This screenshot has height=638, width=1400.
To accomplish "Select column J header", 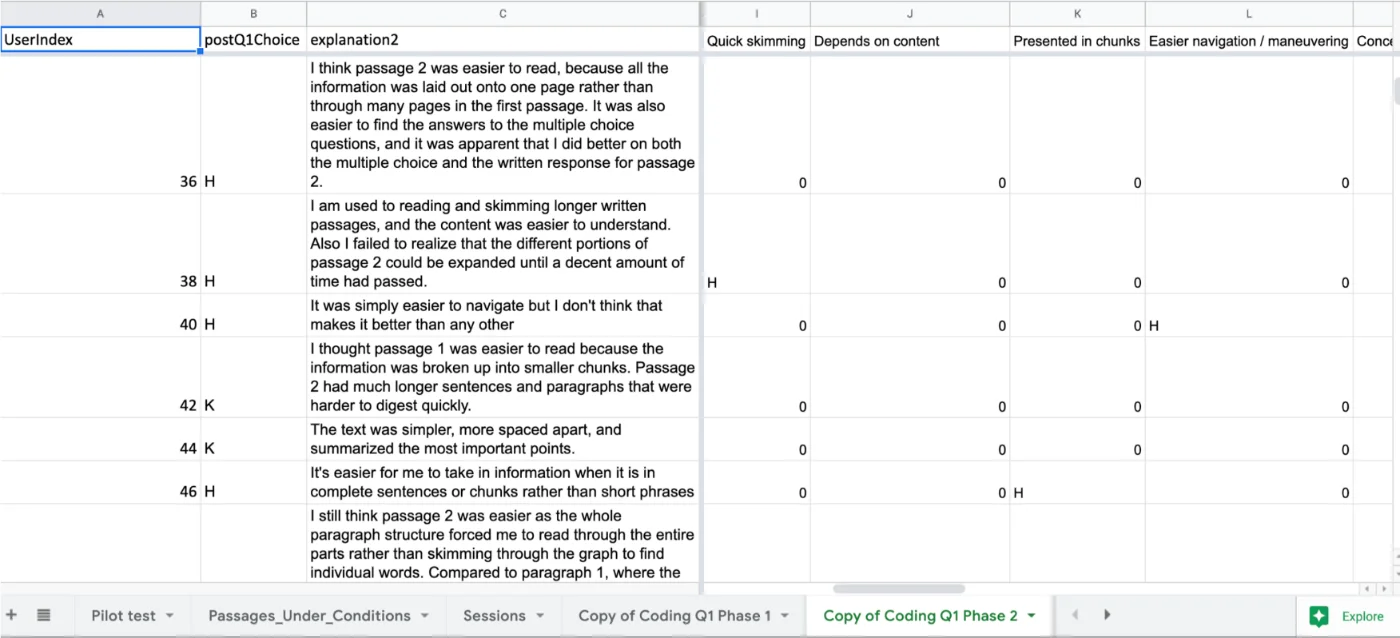I will (909, 14).
